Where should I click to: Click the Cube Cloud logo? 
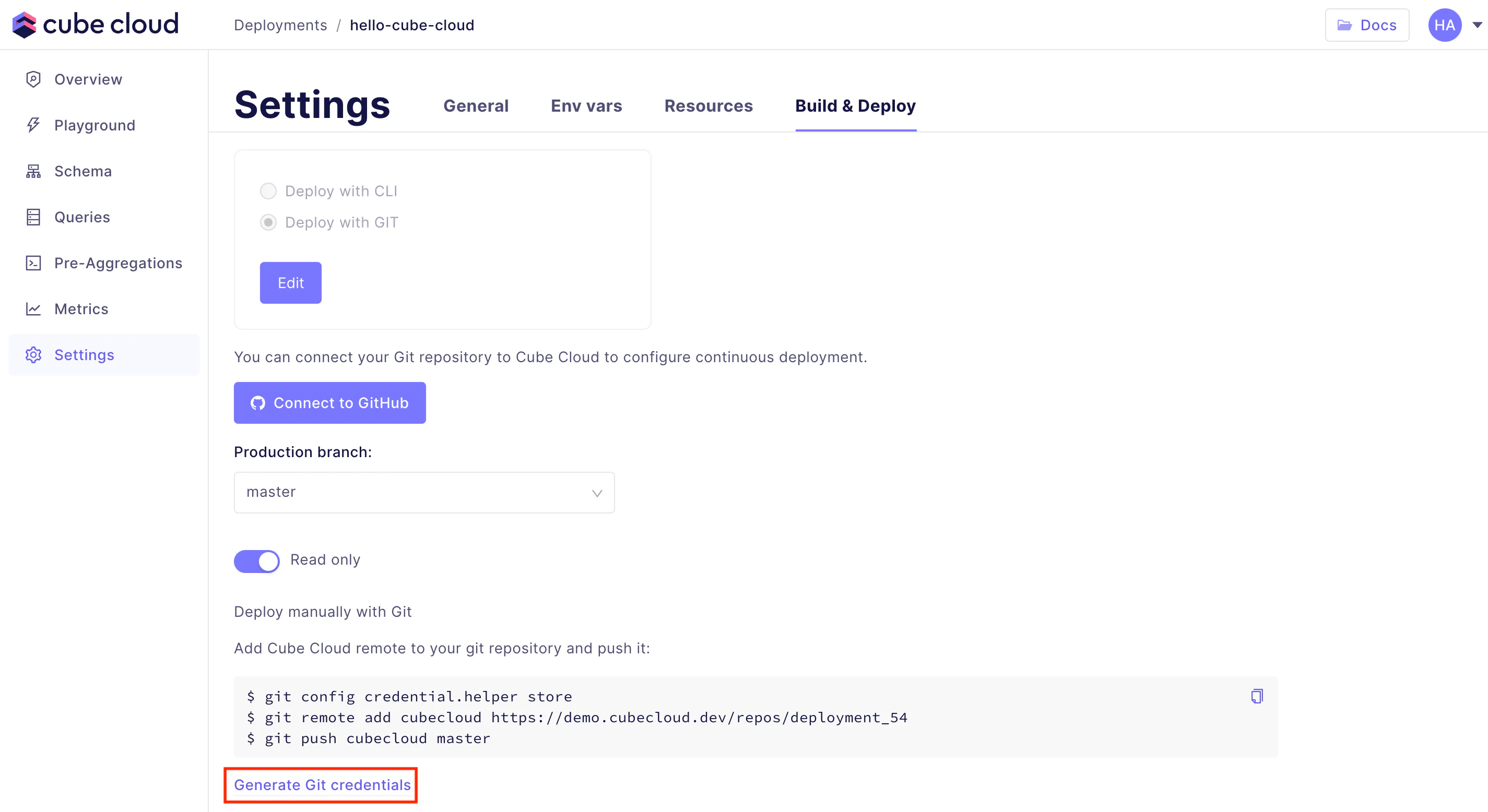(96, 24)
